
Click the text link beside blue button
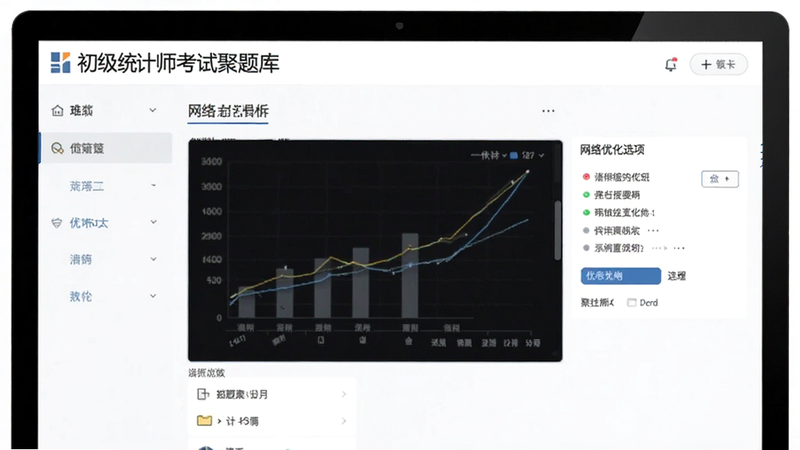click(677, 276)
